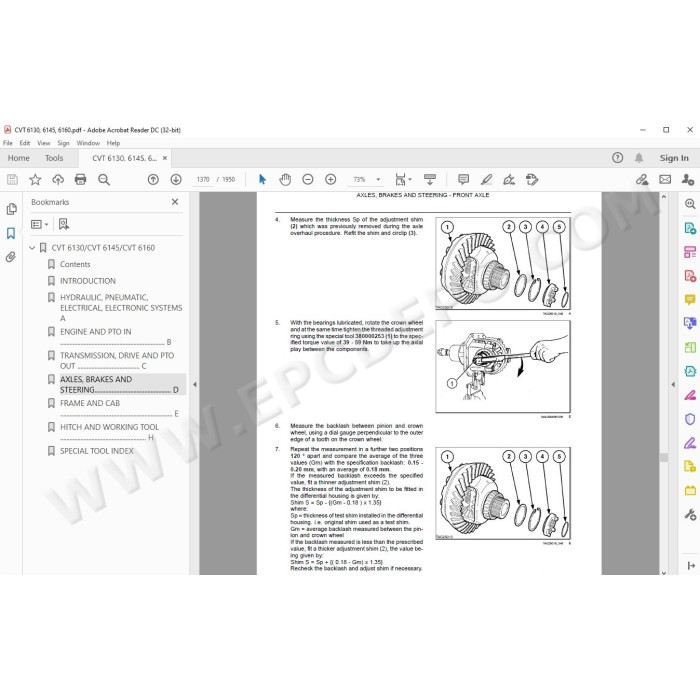Select AXLES, BRAKES AND STEERING bookmark

(x=119, y=384)
